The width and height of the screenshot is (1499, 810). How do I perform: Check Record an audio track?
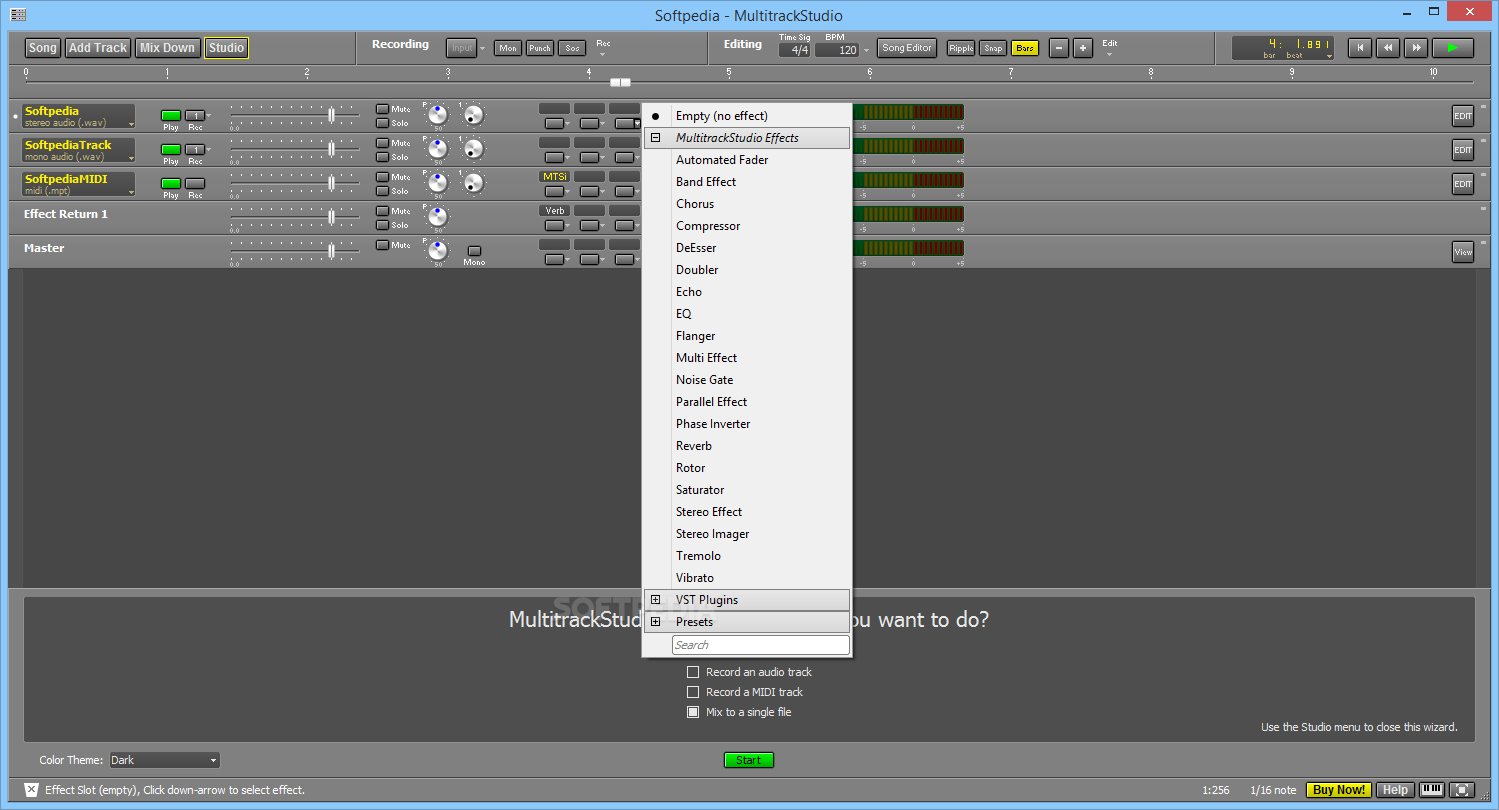tap(693, 672)
